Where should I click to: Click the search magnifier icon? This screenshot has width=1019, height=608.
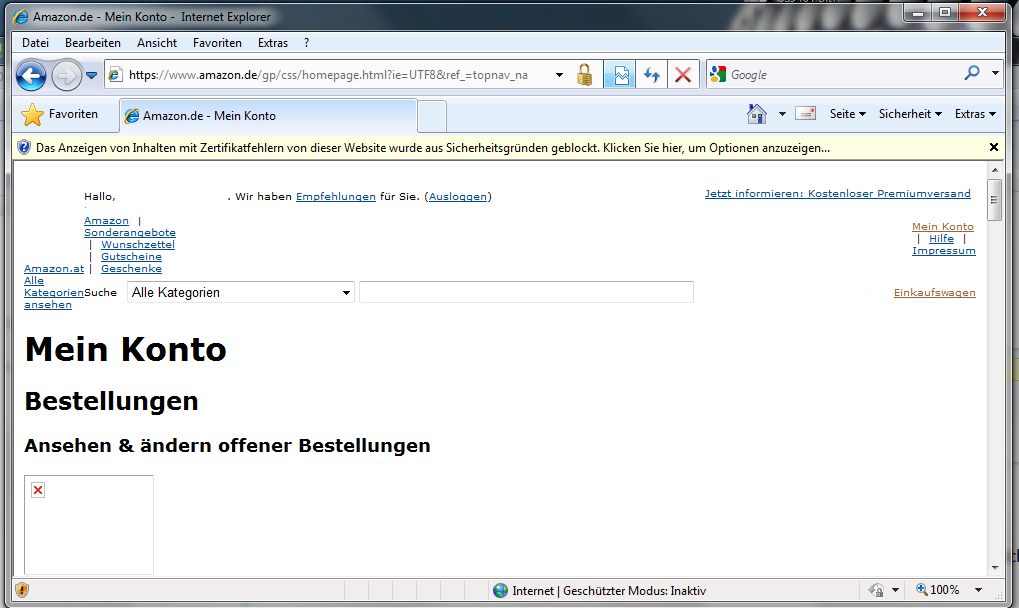(x=972, y=73)
